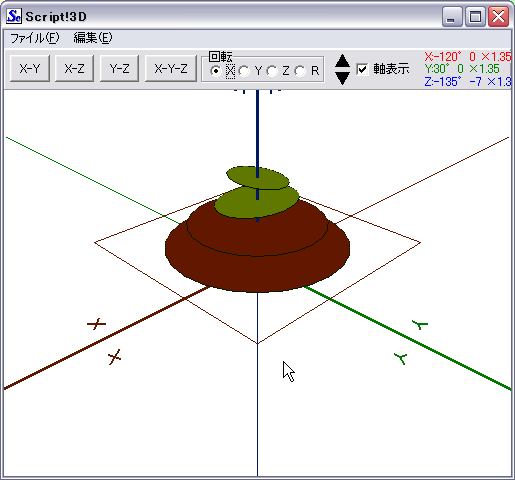Click the upper green ellipse in 3D view
Image resolution: width=515 pixels, height=480 pixels.
pos(258,178)
